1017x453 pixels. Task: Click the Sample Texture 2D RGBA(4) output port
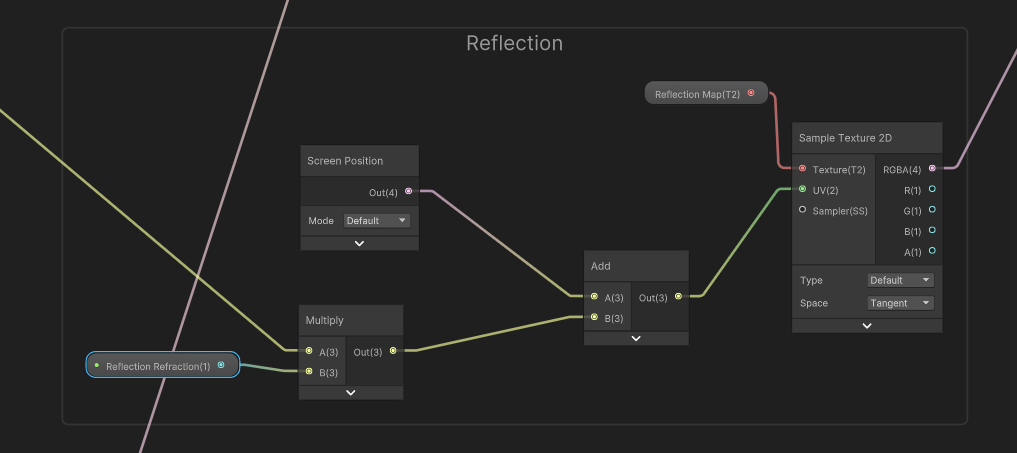coord(932,169)
